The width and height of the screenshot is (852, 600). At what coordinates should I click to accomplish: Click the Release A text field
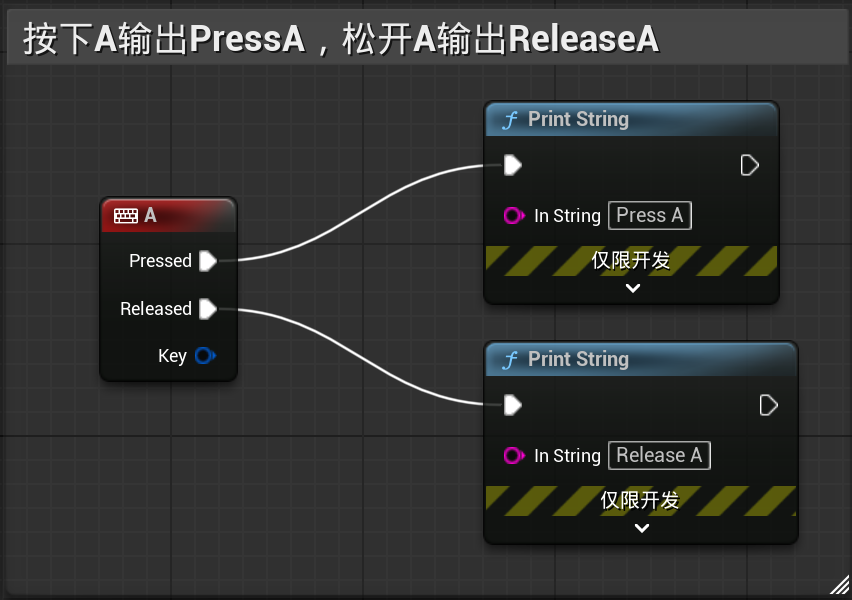[659, 456]
